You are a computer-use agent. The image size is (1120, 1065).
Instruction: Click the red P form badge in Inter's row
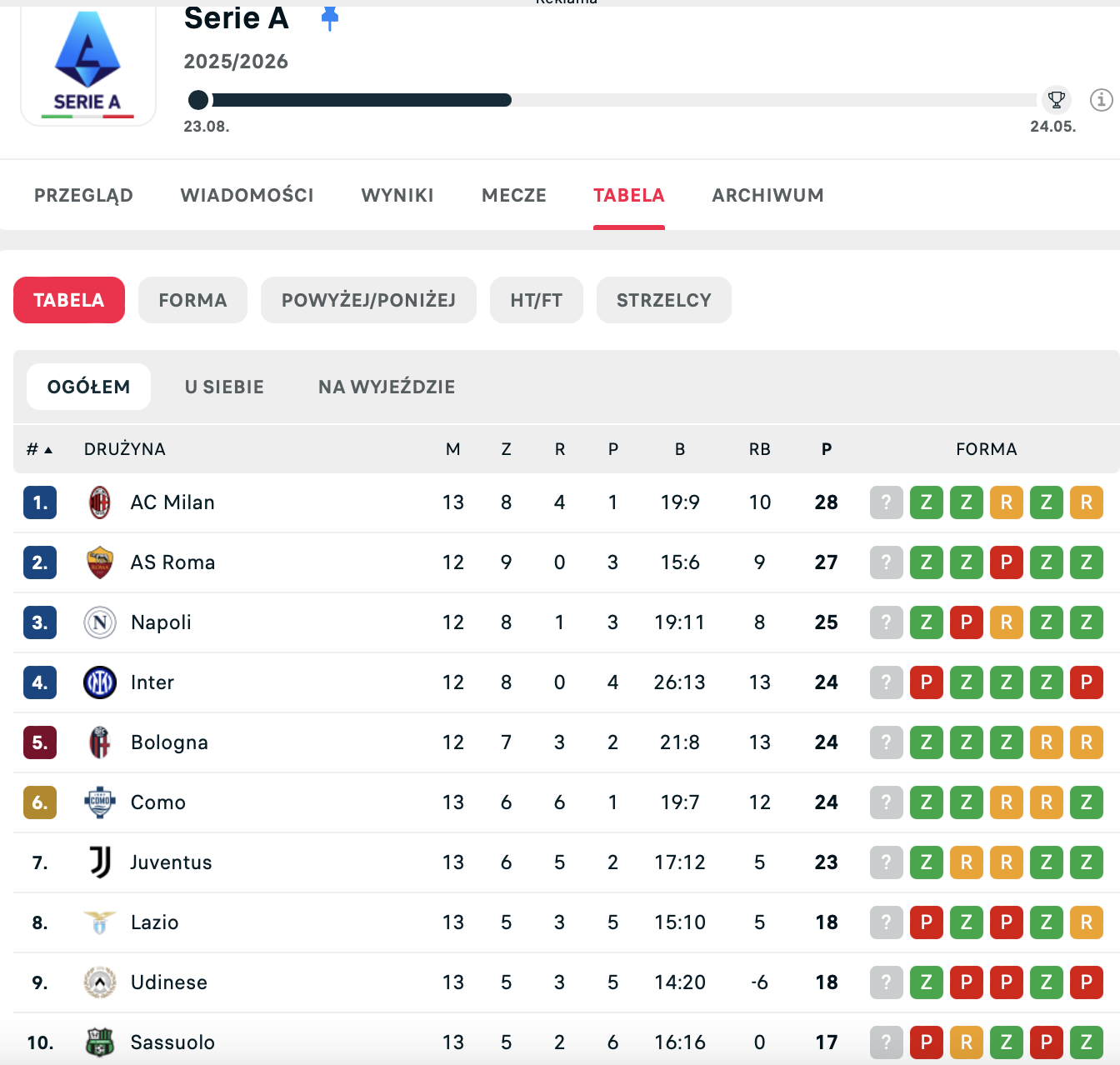click(926, 682)
